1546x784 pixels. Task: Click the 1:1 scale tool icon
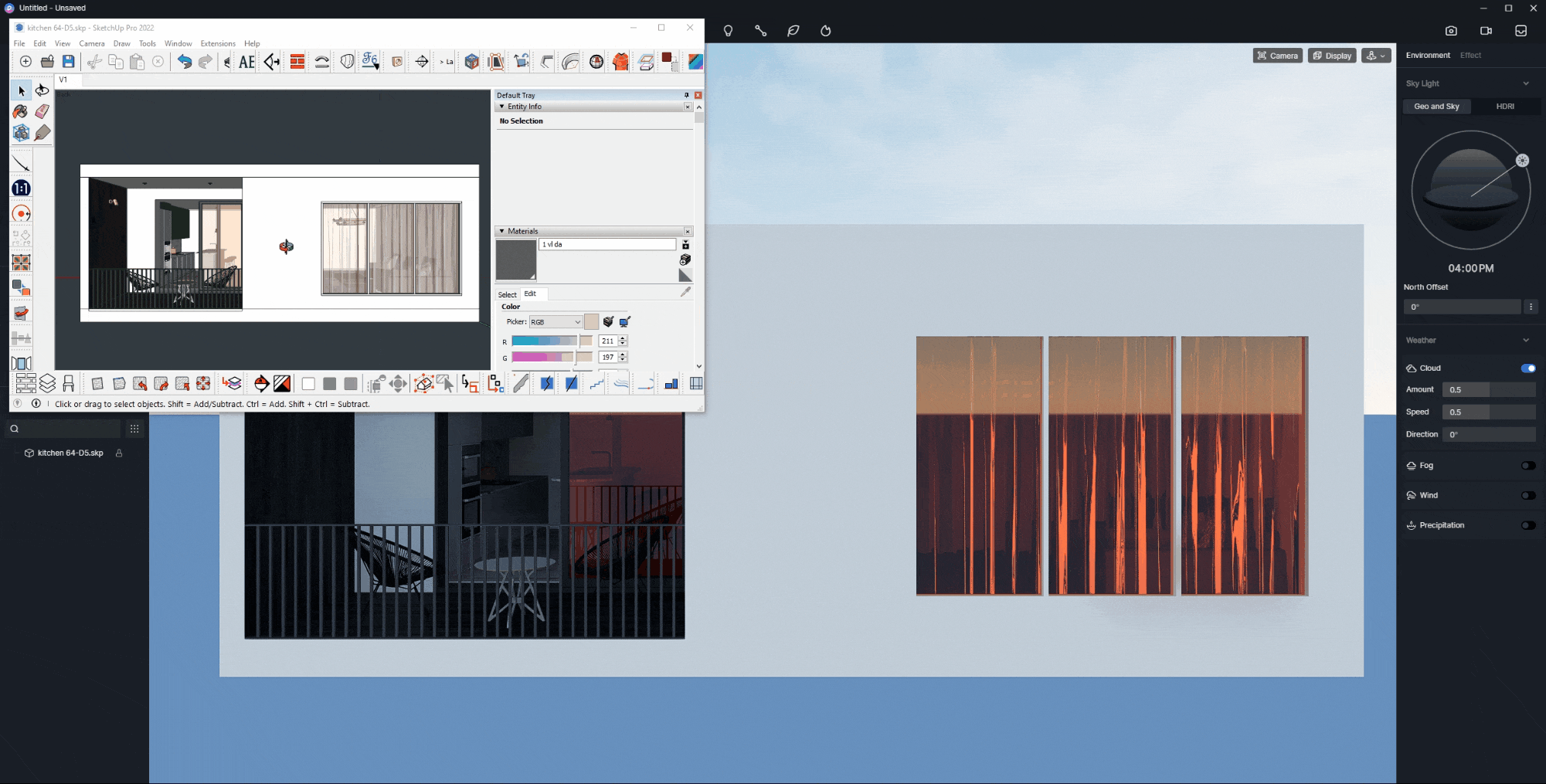[22, 188]
